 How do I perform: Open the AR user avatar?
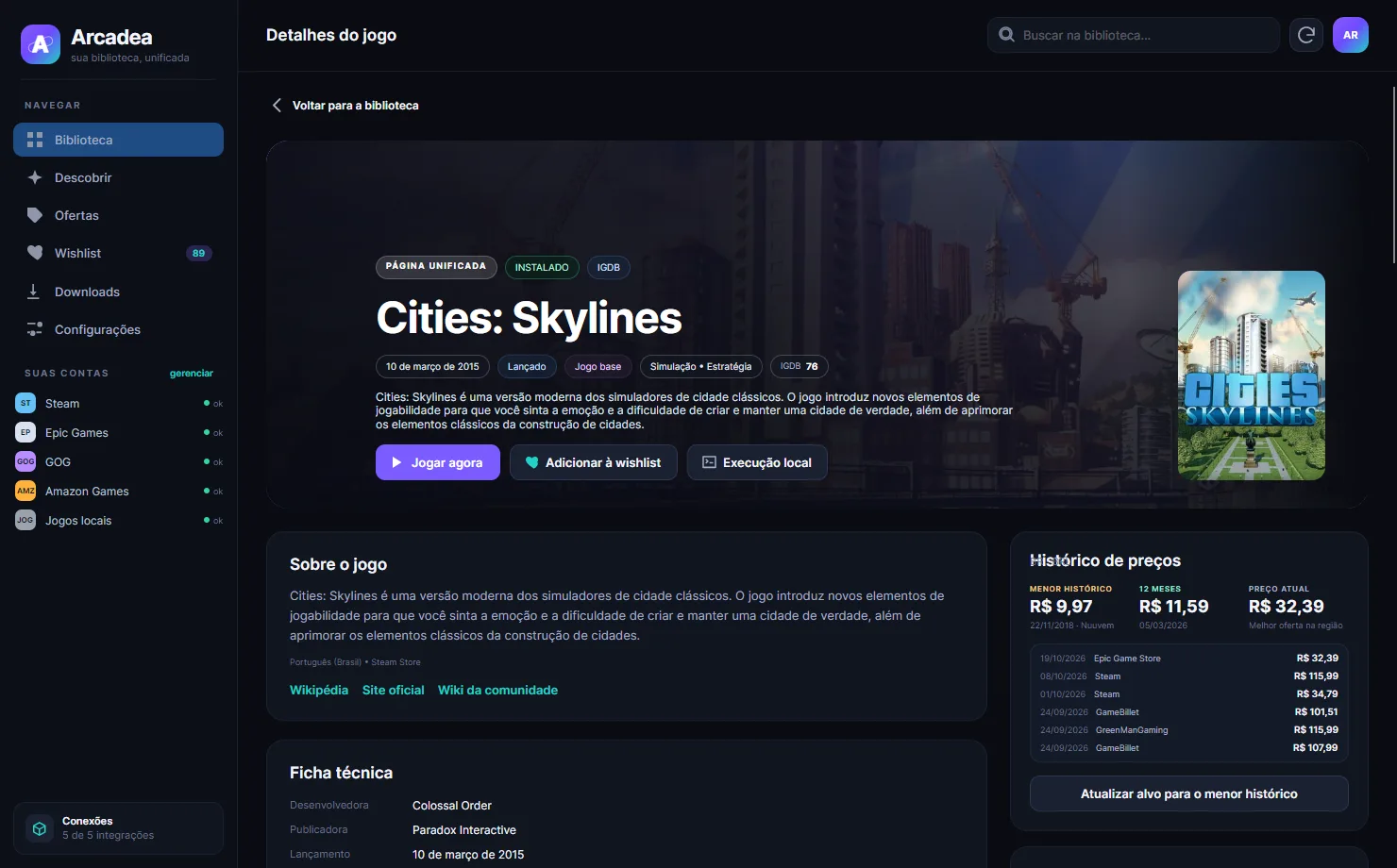[x=1351, y=35]
